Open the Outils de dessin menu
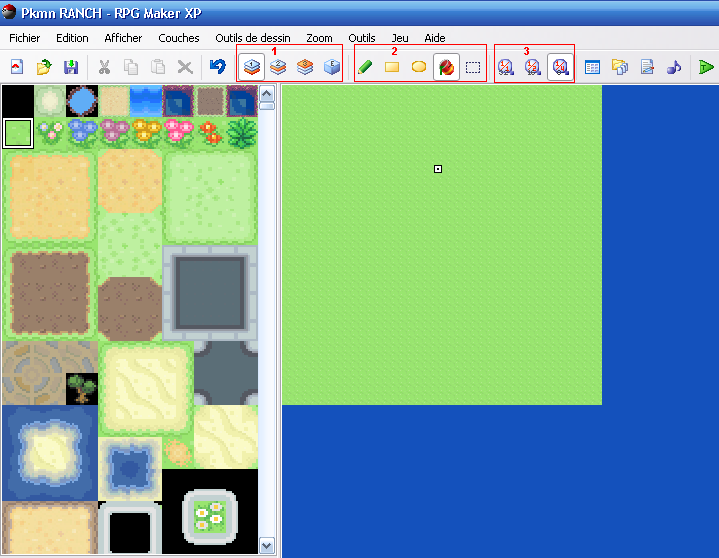 253,38
